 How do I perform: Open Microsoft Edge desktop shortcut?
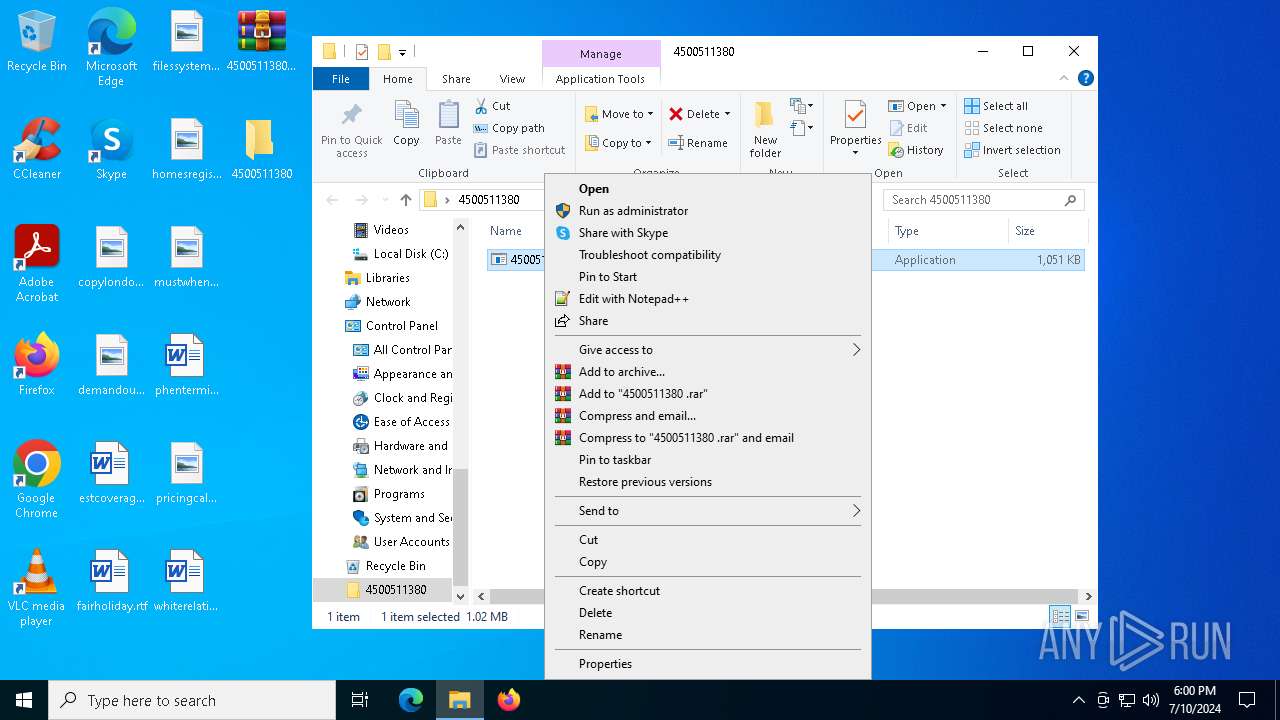[x=111, y=48]
